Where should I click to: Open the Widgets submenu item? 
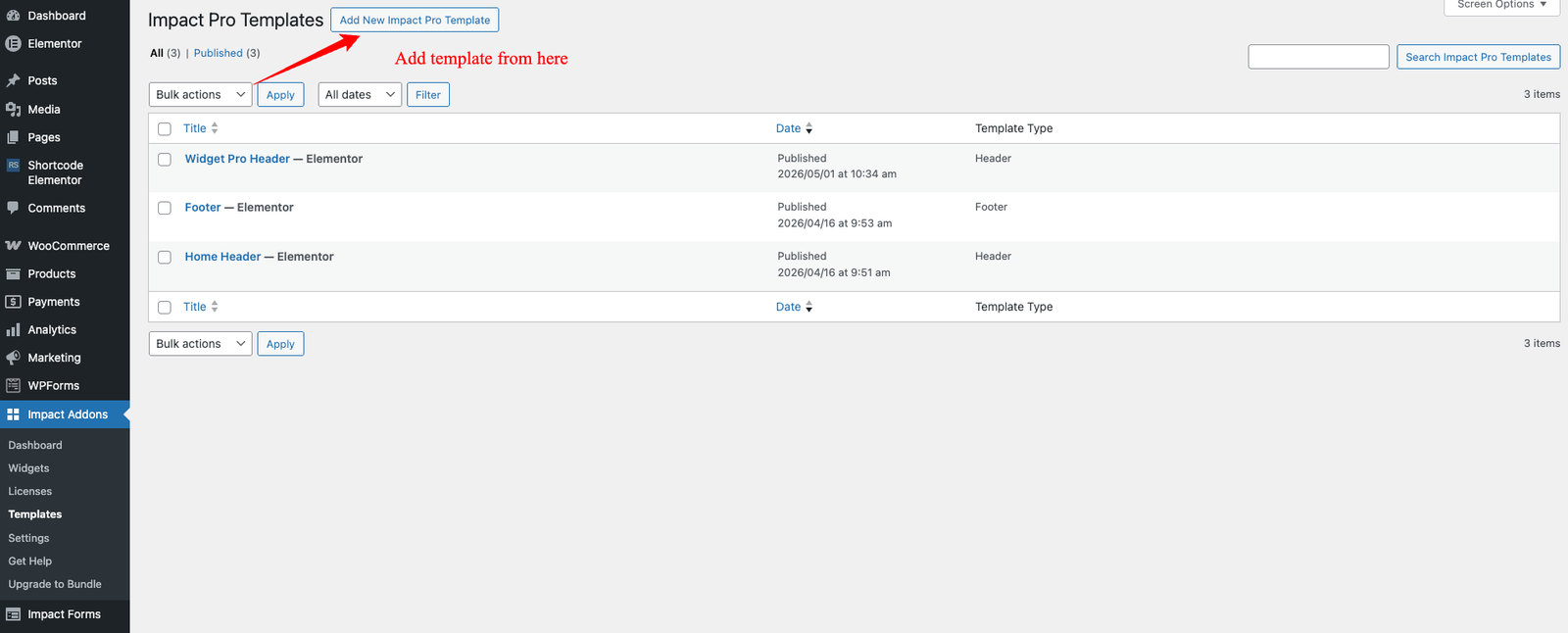28,468
